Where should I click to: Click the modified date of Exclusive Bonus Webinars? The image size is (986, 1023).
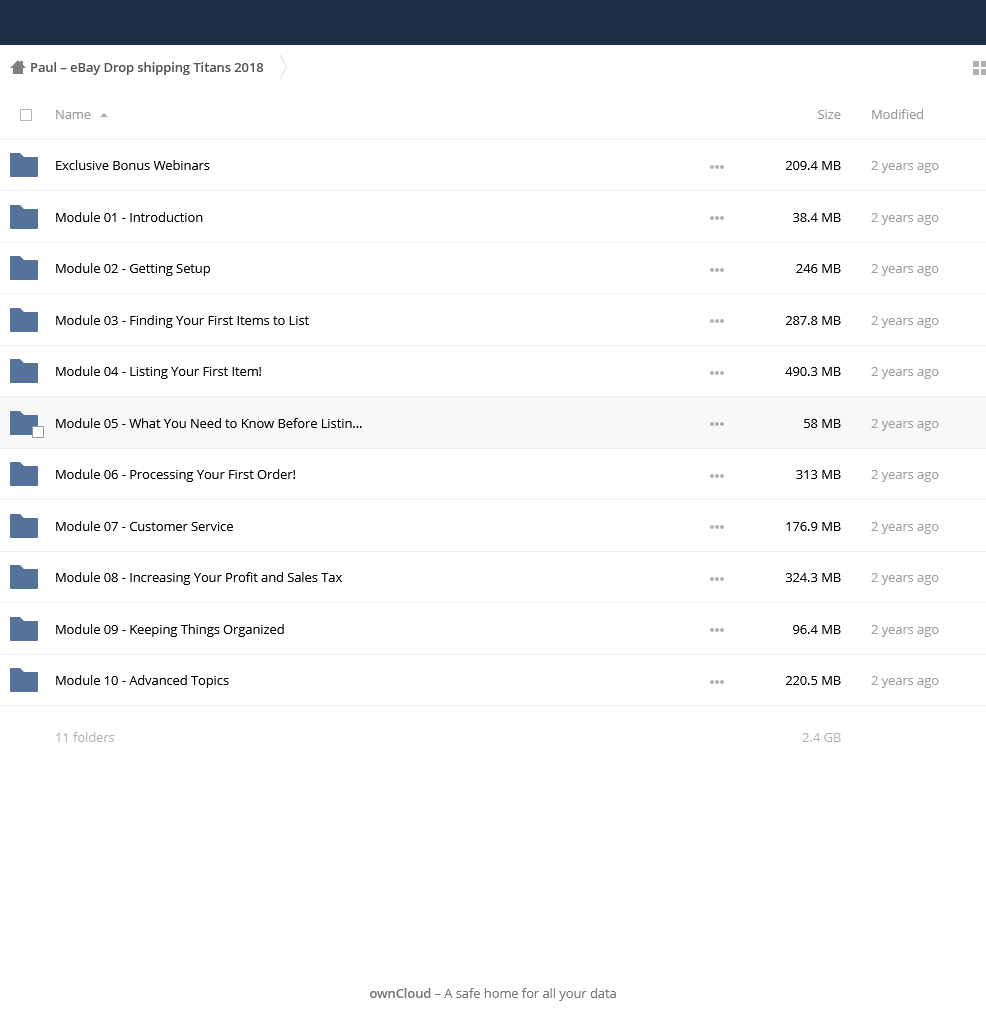pyautogui.click(x=905, y=165)
